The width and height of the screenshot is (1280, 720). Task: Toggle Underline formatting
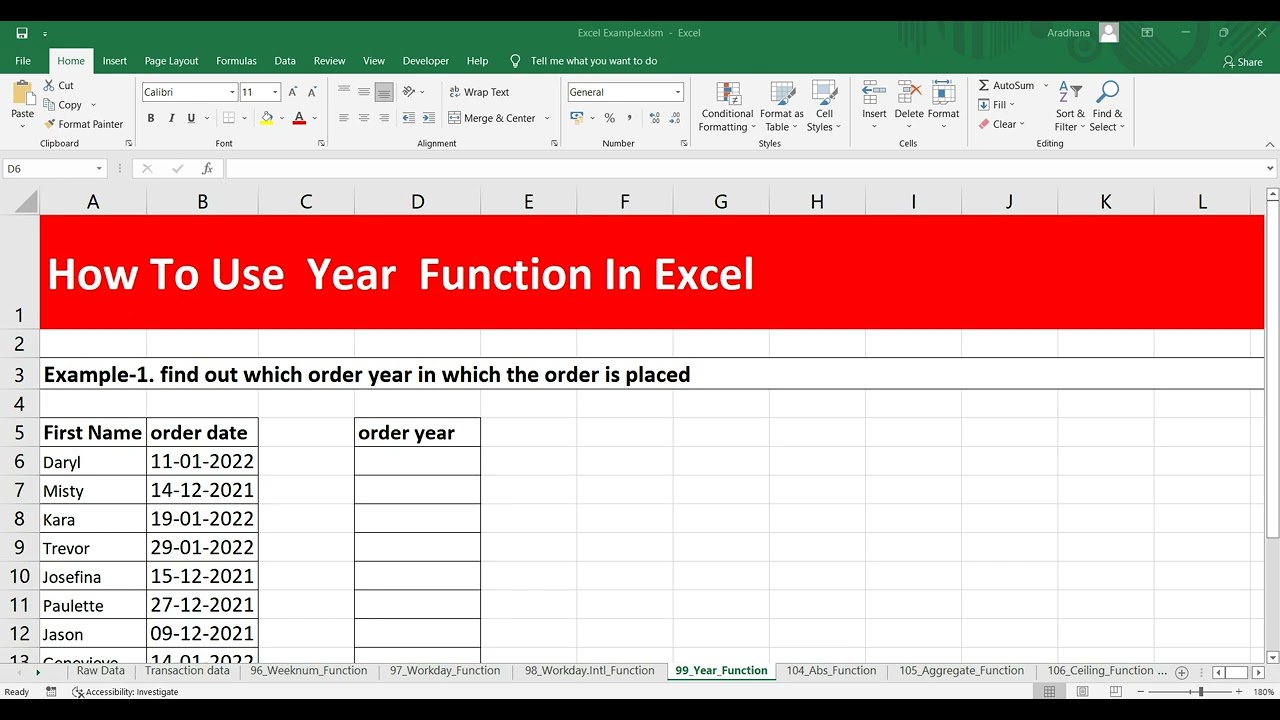191,118
